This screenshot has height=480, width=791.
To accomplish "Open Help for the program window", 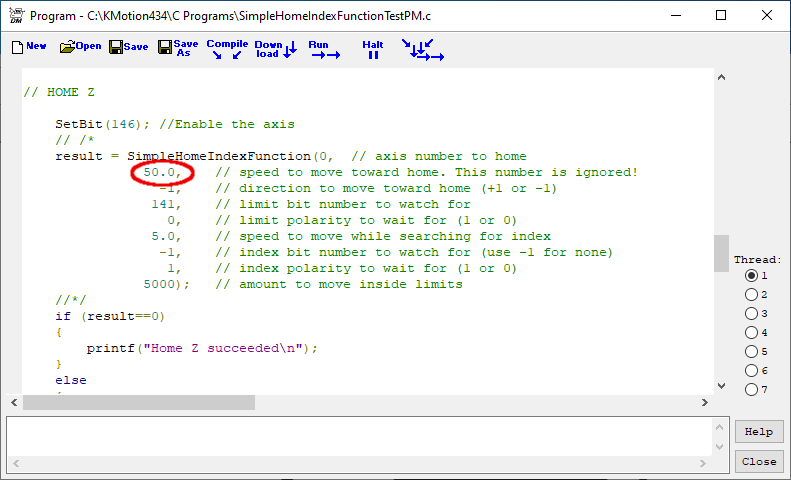I will (x=759, y=432).
